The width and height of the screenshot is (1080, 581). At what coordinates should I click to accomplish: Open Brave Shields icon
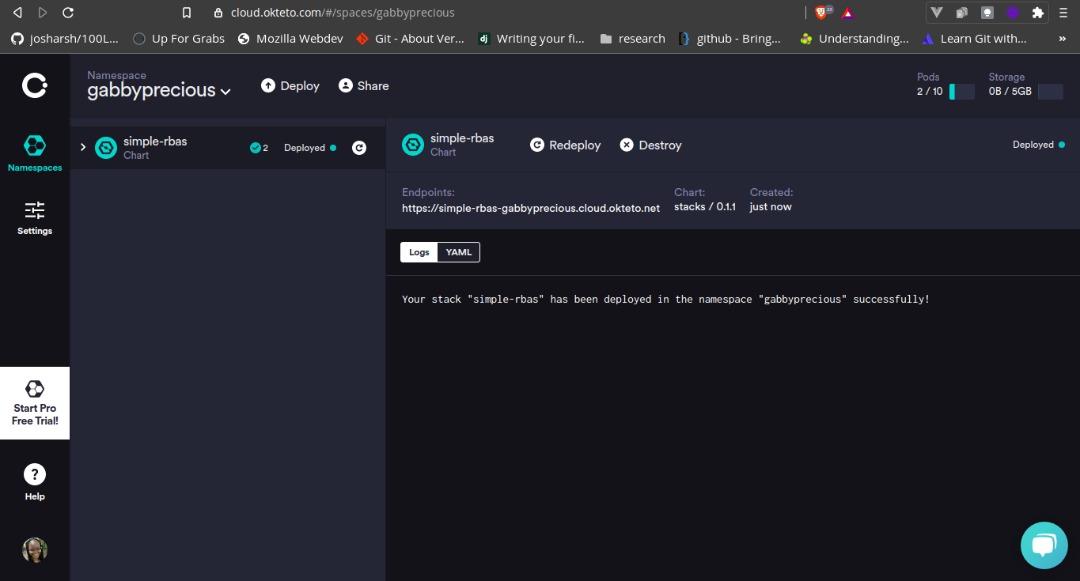(822, 12)
